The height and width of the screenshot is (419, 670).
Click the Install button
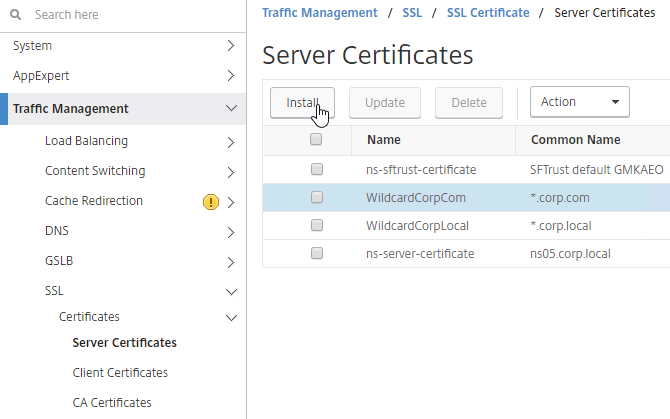point(302,103)
